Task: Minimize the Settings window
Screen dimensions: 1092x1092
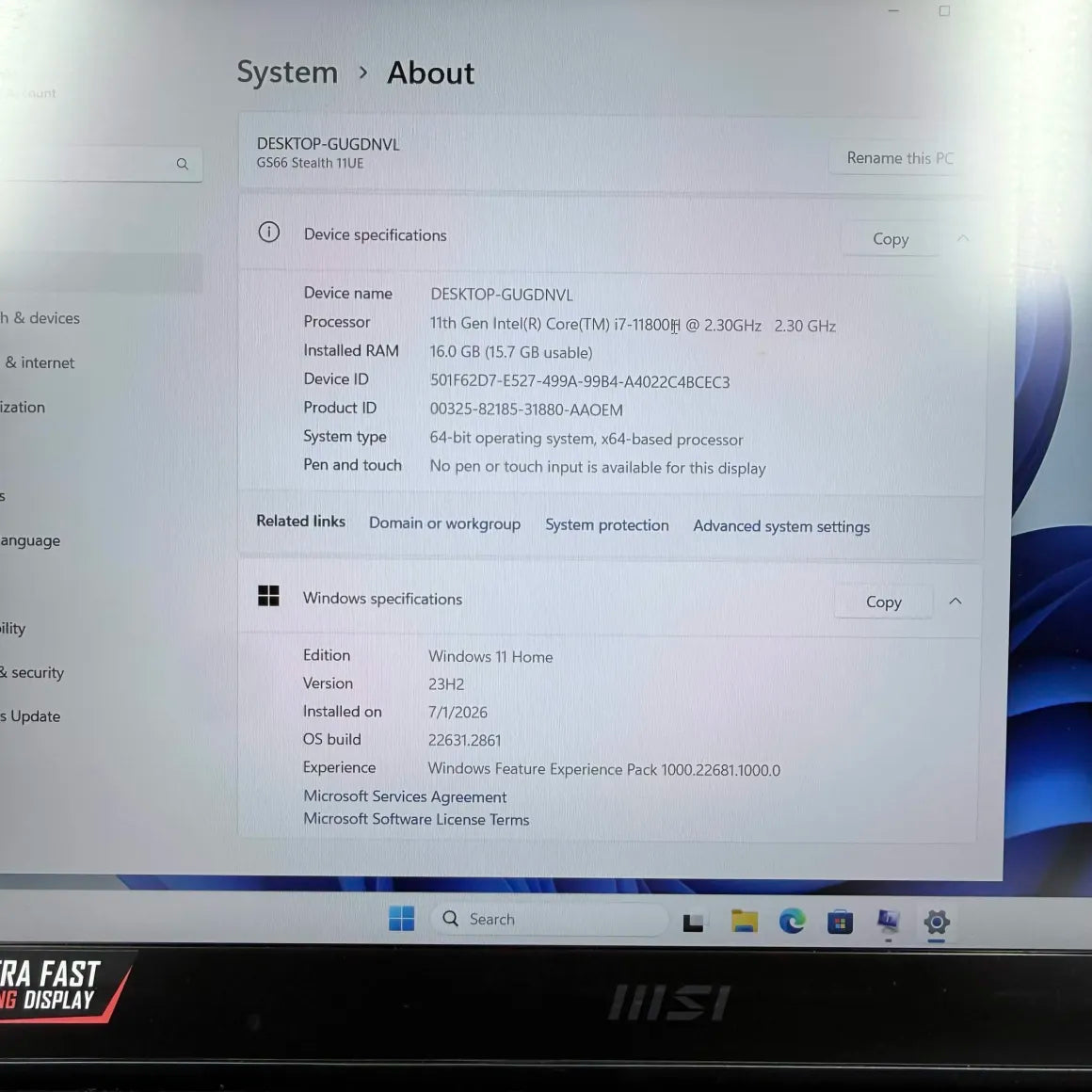Action: (893, 11)
